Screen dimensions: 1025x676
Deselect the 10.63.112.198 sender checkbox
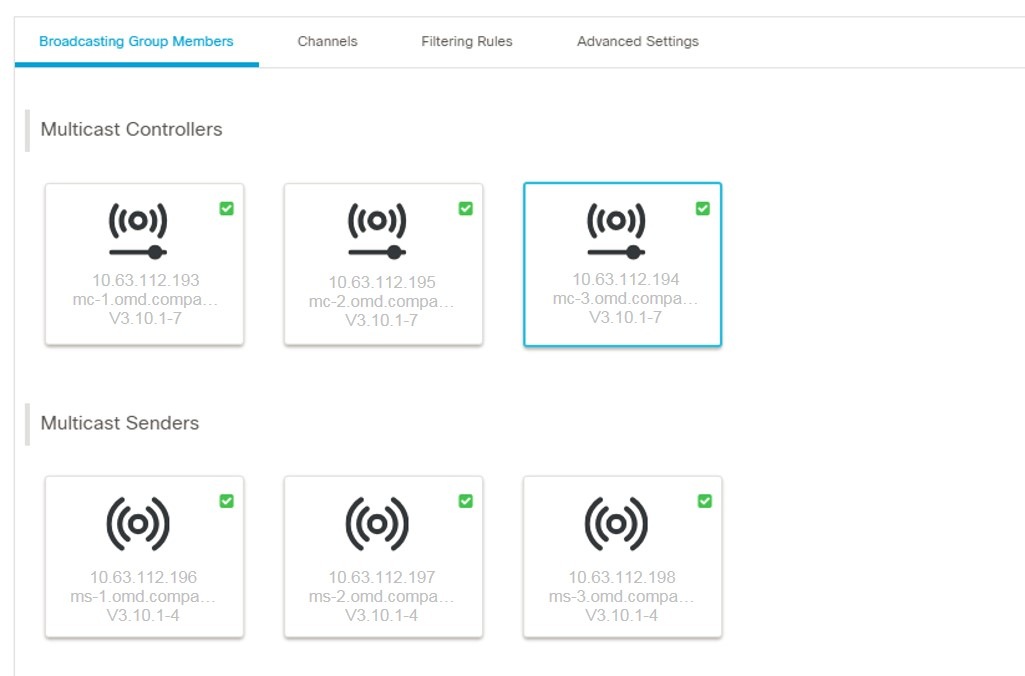[705, 501]
